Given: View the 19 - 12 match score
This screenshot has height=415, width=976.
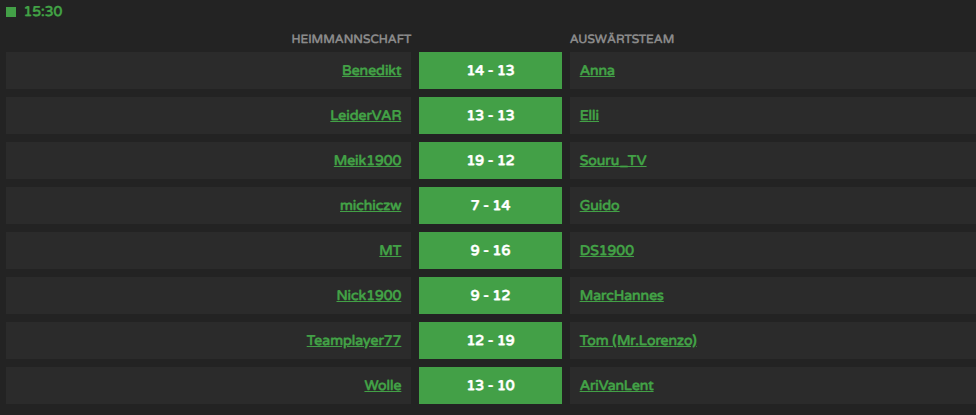Looking at the screenshot, I should (490, 161).
